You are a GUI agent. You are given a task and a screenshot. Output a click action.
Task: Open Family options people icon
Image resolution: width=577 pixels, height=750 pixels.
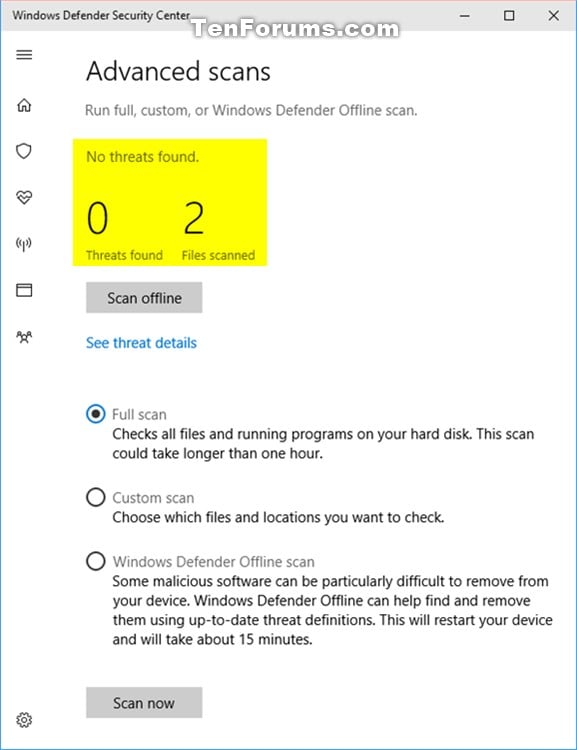(x=24, y=337)
